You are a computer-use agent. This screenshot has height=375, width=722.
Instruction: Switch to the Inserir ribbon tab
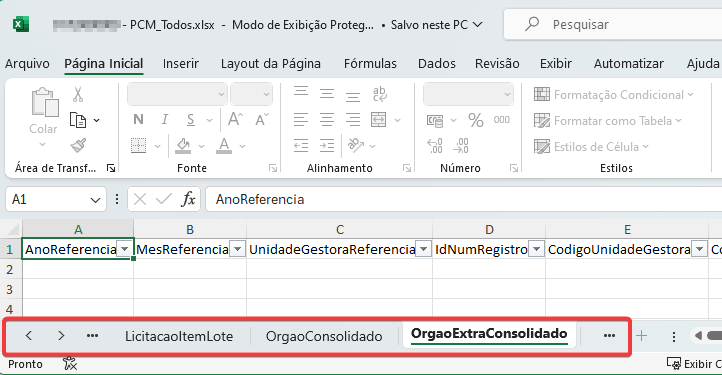point(180,64)
